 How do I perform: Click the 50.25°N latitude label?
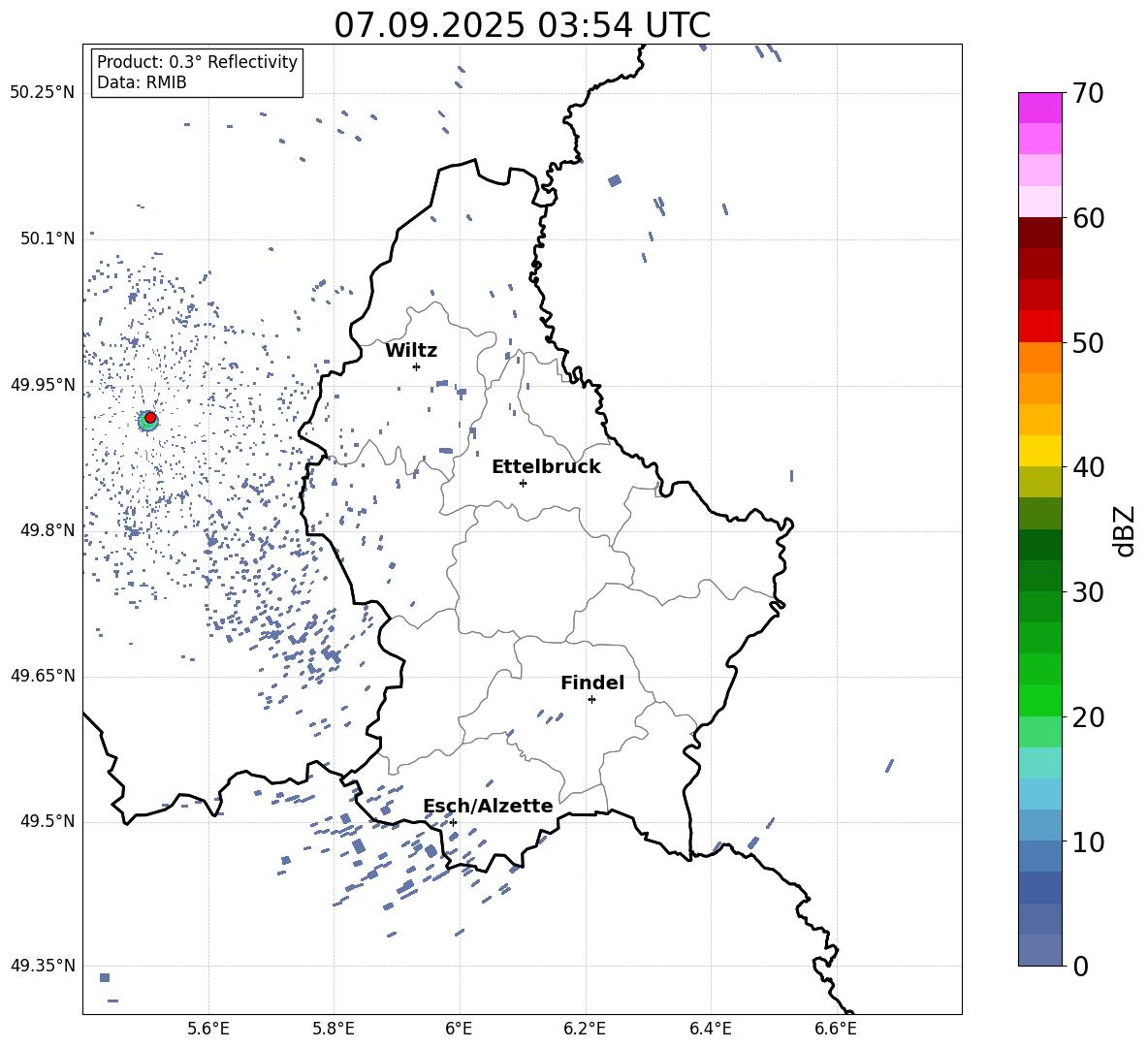[43, 93]
